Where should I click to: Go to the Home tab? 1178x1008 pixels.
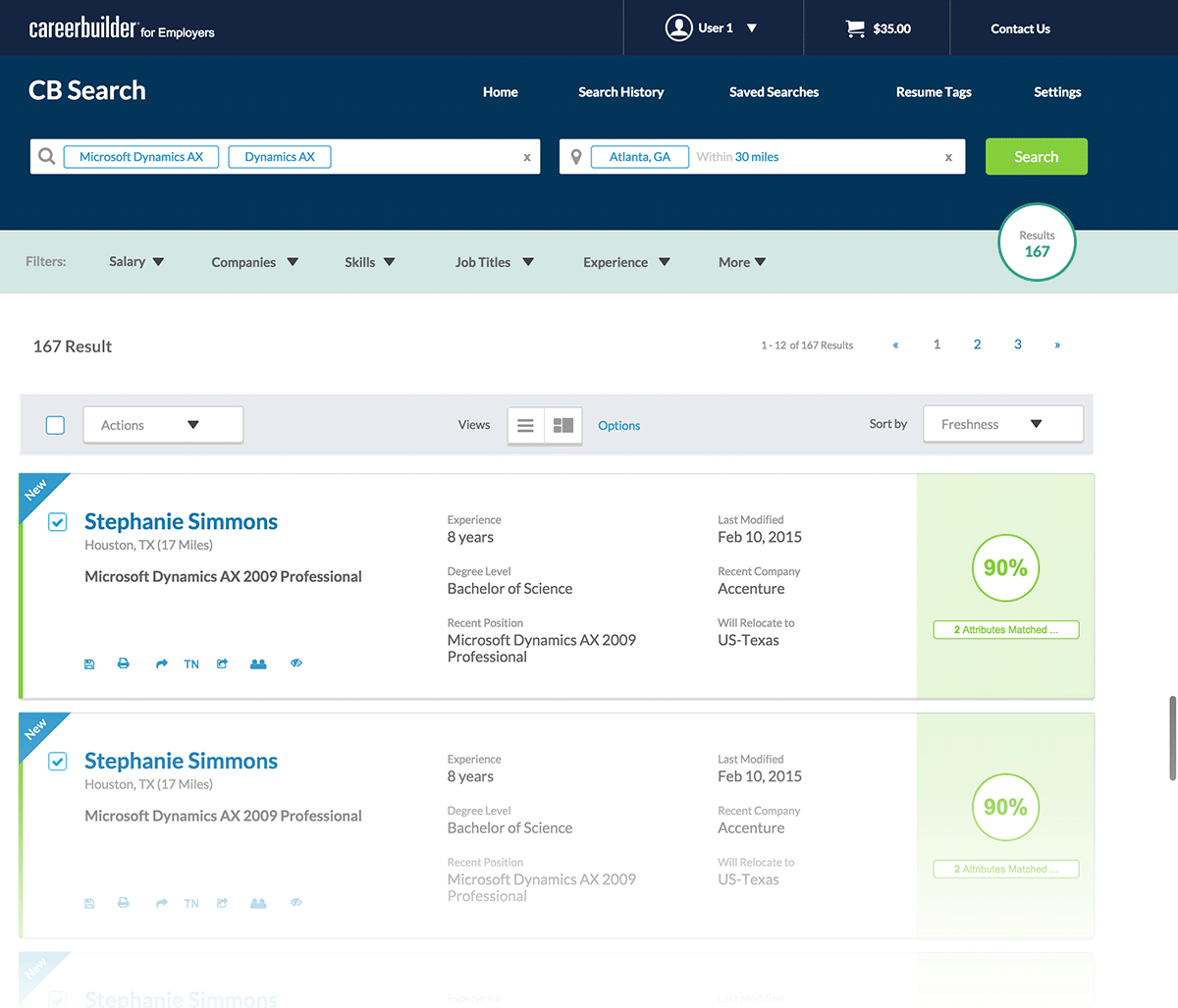tap(501, 92)
